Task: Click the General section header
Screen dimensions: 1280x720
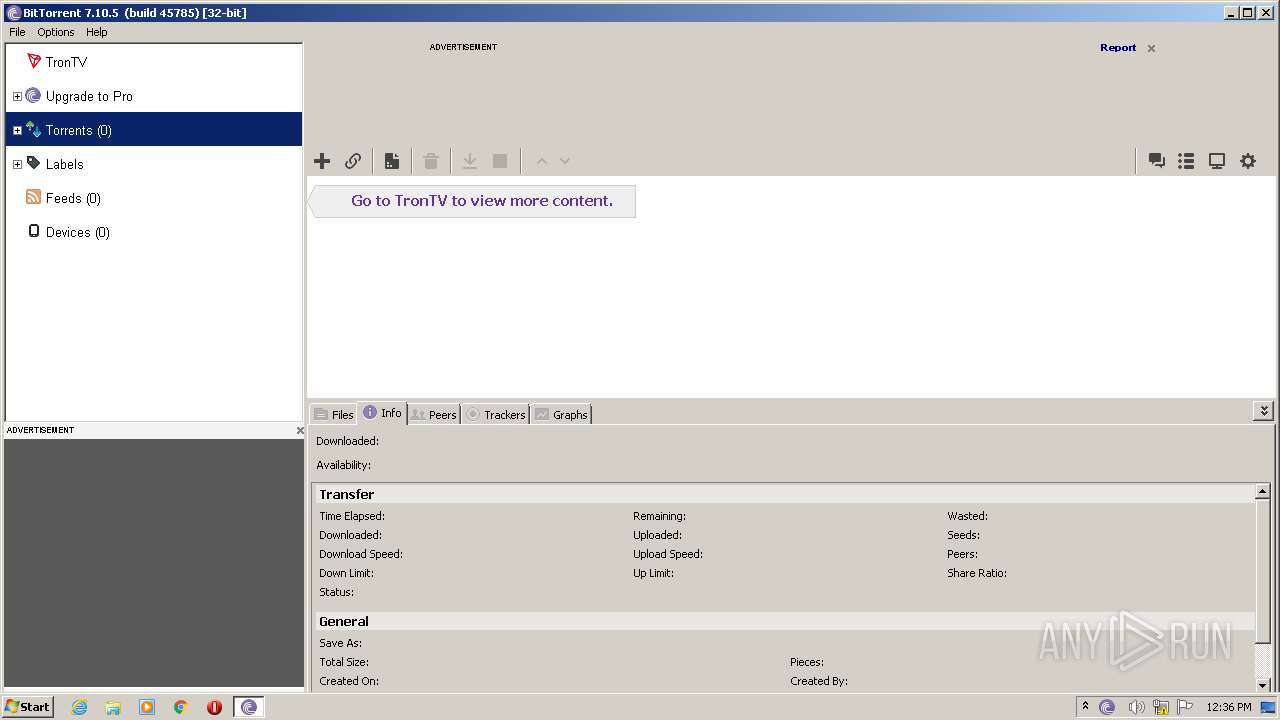Action: point(784,621)
